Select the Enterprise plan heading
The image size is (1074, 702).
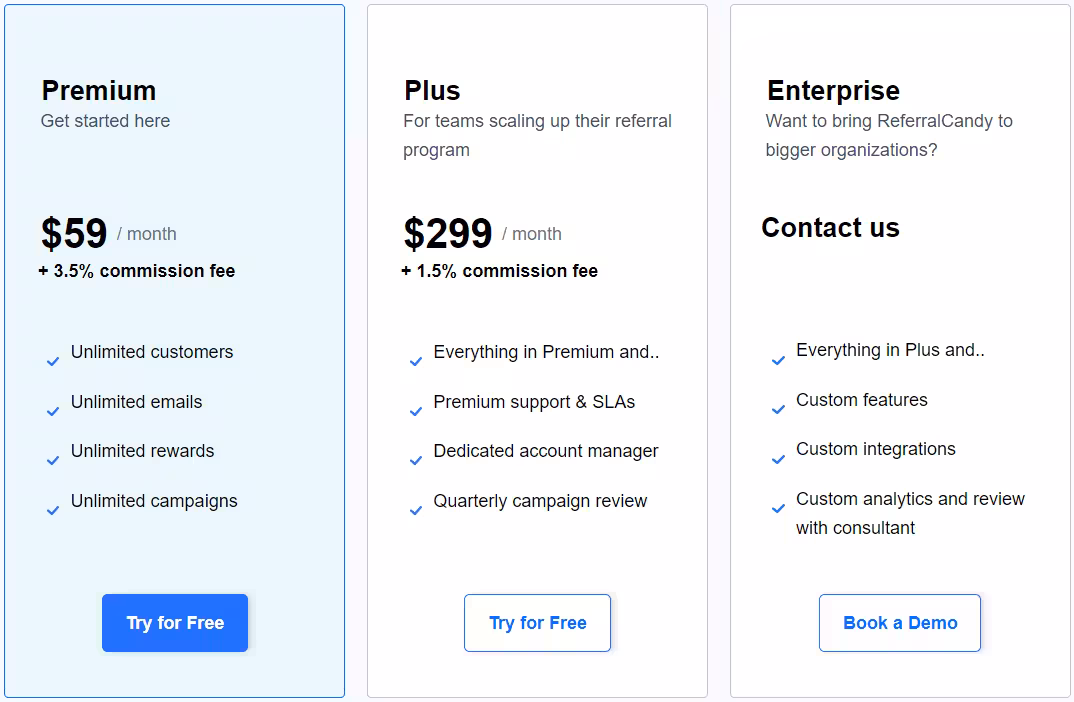pyautogui.click(x=833, y=90)
